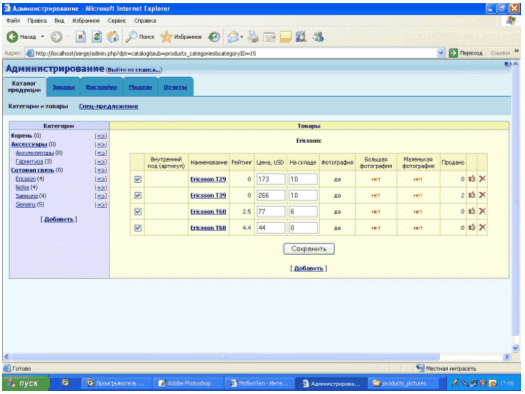Click hand icon in Ericsson T39 row
Viewport: 525px width, 394px height.
472,195
